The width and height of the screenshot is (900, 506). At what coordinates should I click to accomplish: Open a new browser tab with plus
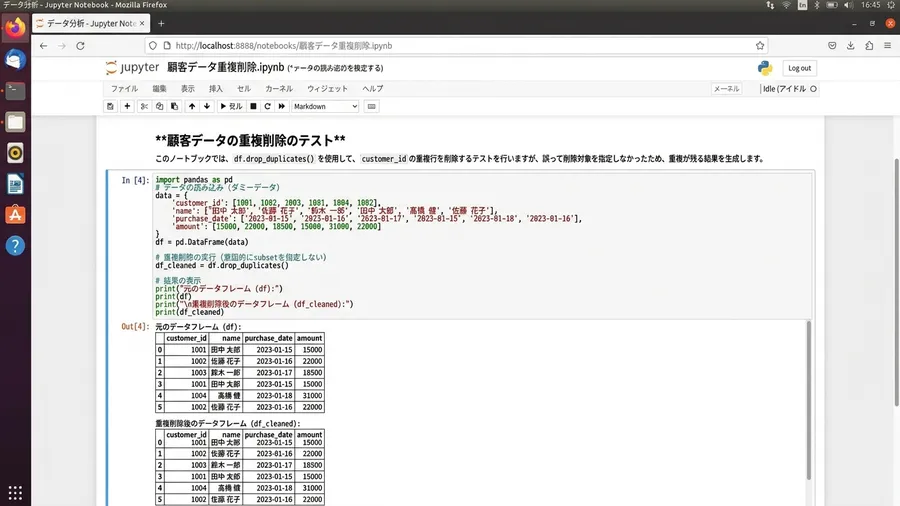161,24
